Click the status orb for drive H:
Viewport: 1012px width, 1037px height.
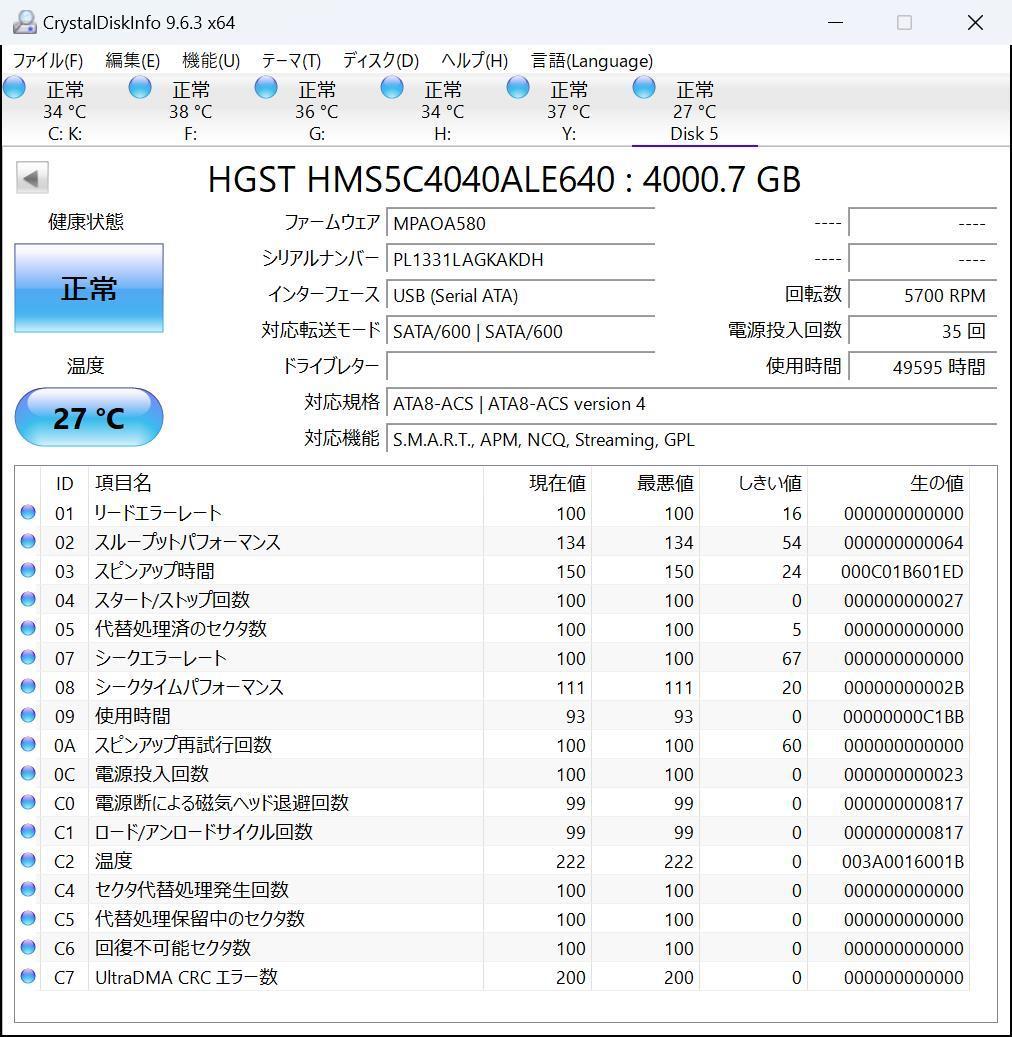pyautogui.click(x=391, y=88)
